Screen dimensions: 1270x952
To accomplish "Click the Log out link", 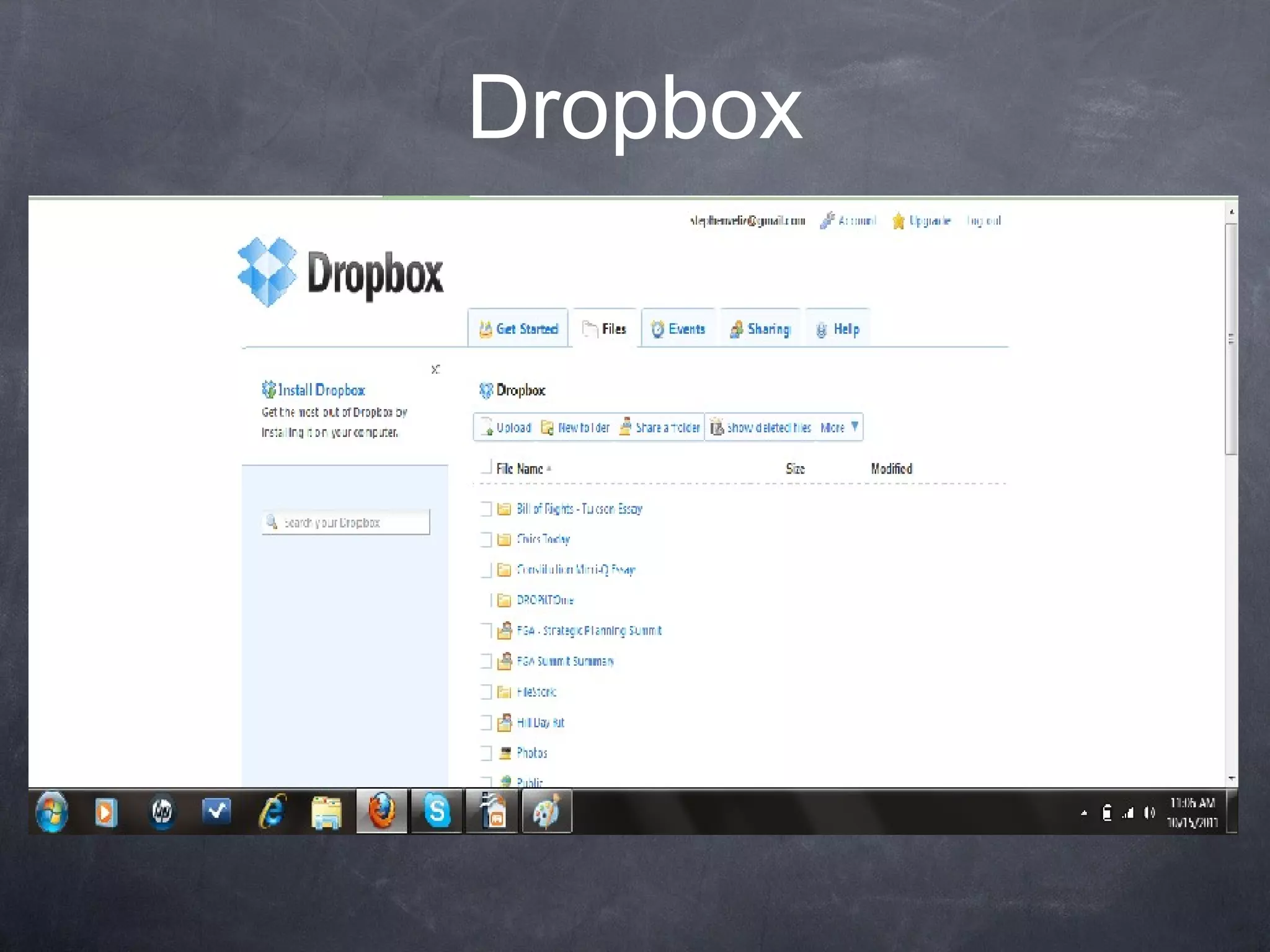I will pos(984,221).
